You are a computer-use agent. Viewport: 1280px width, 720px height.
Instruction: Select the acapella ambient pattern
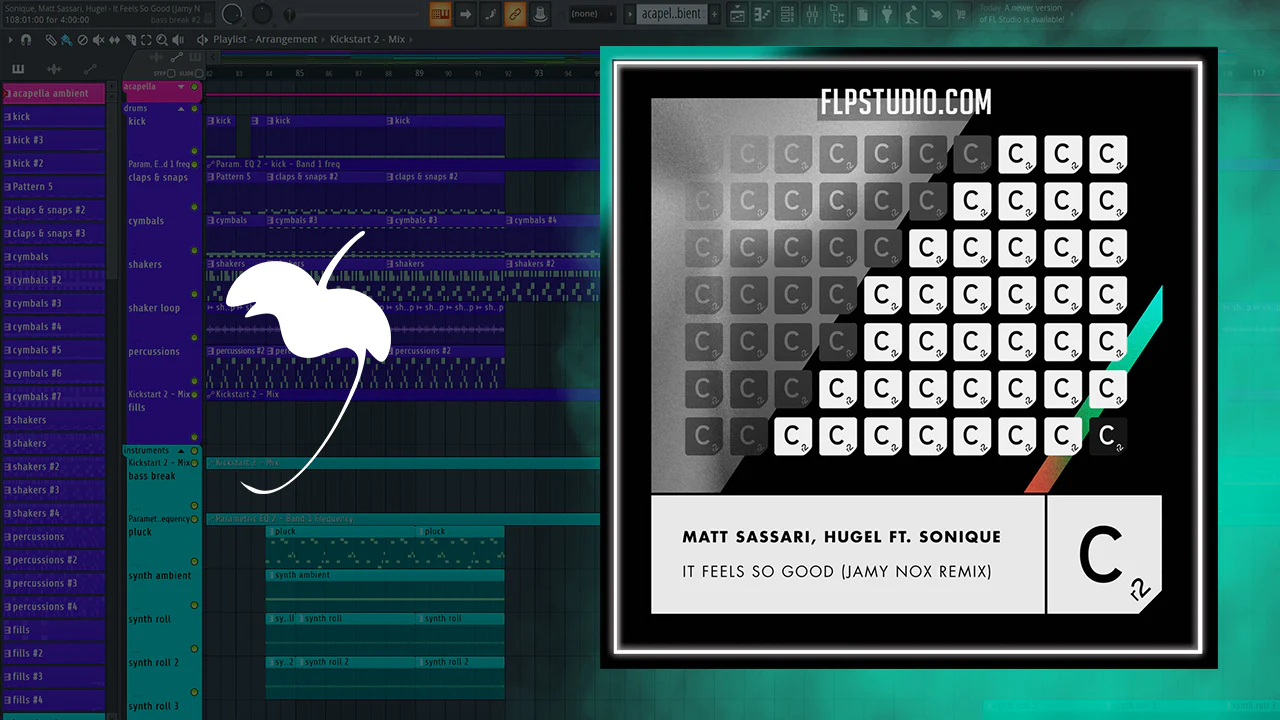point(52,93)
